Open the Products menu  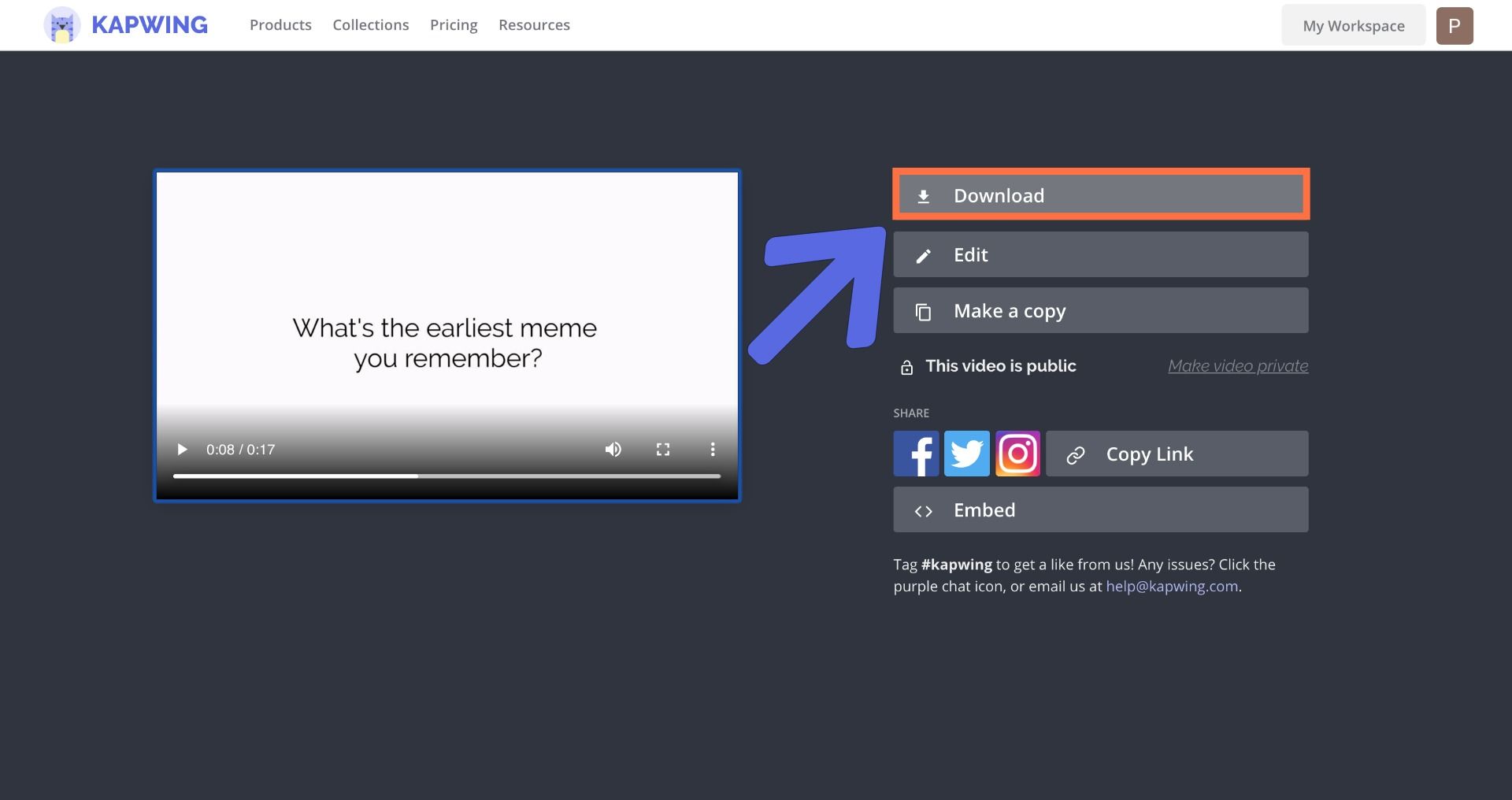pos(280,25)
